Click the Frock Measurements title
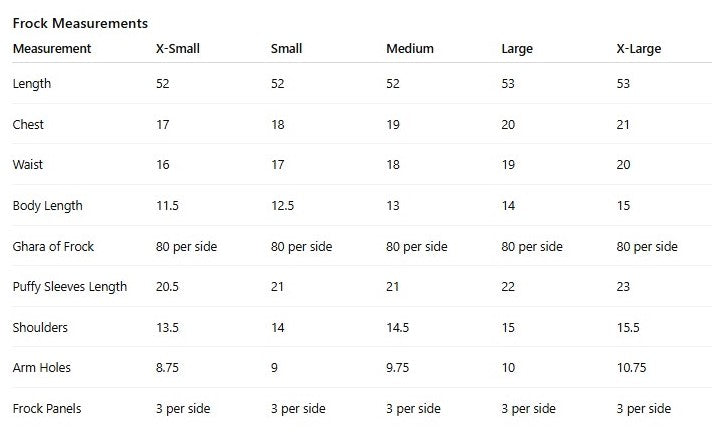 pyautogui.click(x=80, y=22)
